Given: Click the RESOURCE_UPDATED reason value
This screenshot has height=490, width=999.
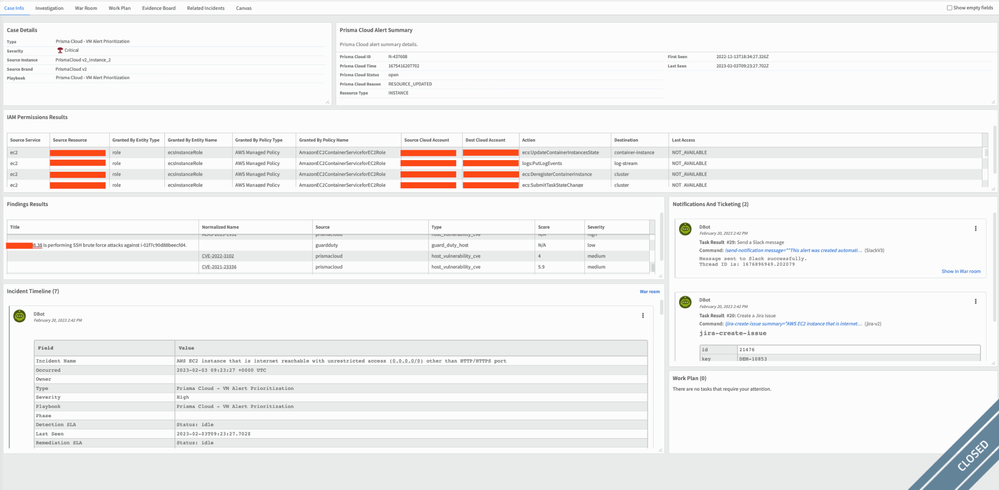Looking at the screenshot, I should [410, 84].
